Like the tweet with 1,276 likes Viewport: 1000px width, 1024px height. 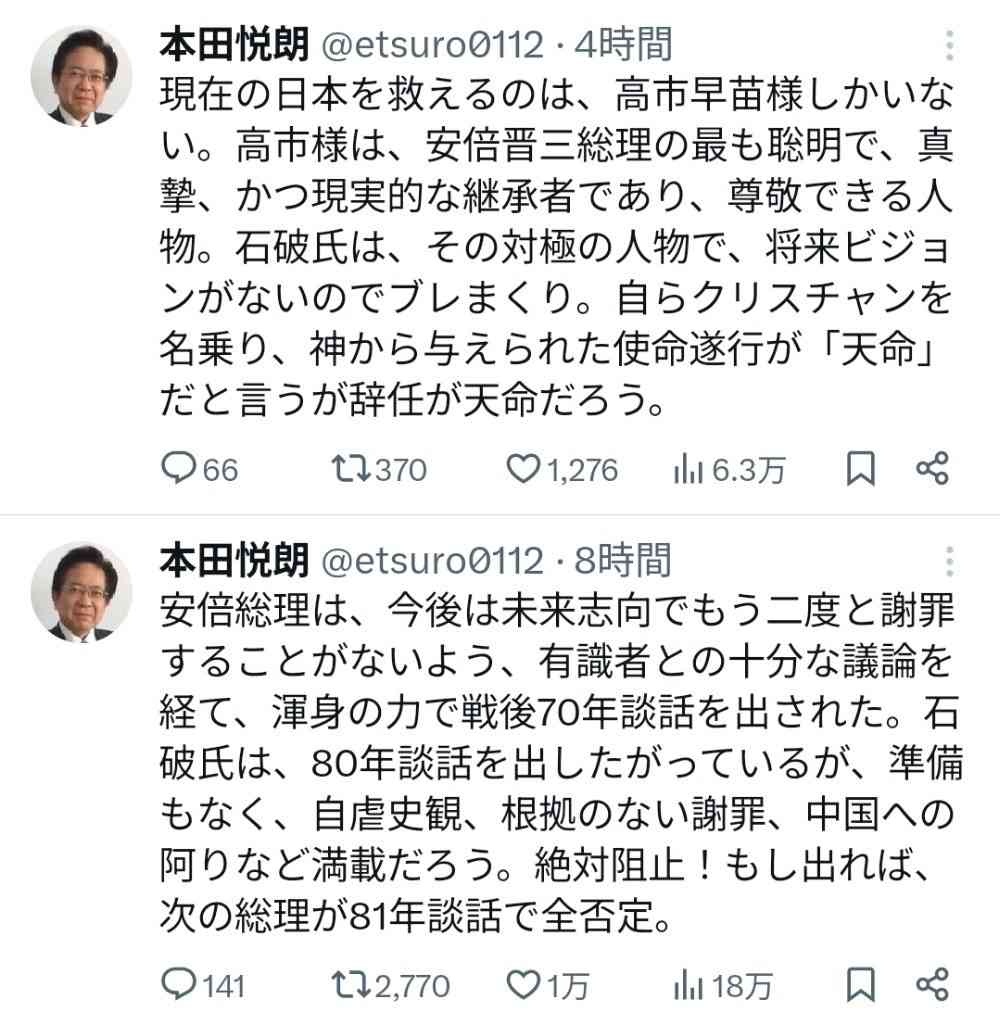[x=524, y=469]
